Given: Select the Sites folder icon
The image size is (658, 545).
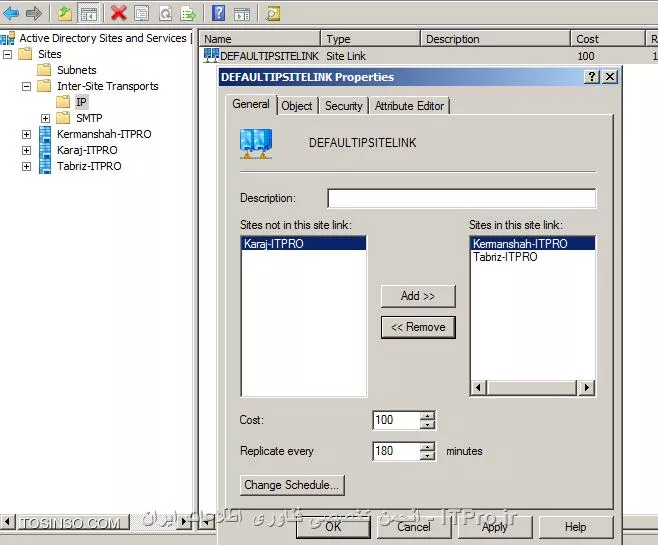Looking at the screenshot, I should 25,54.
